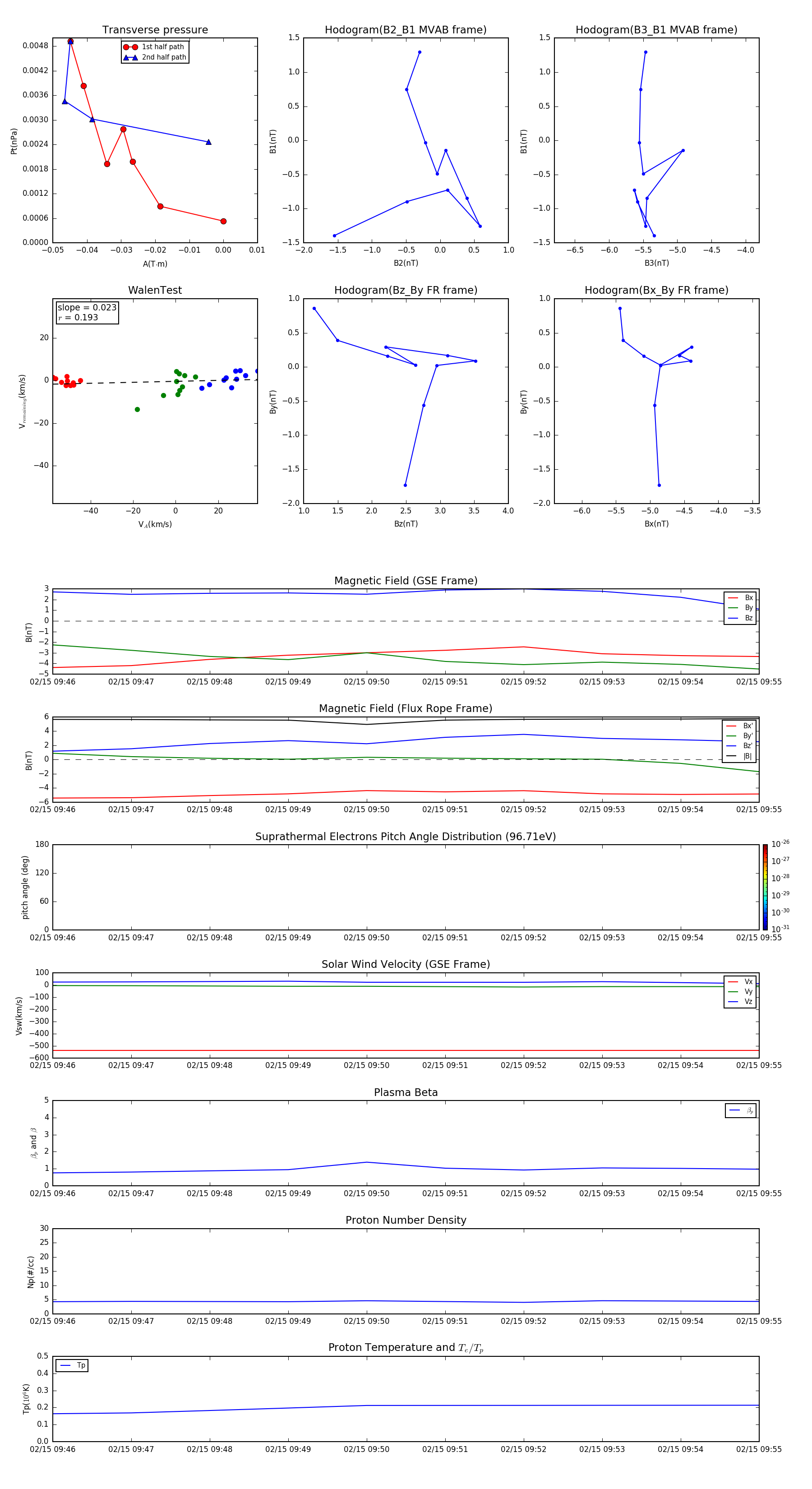Click the 'Transverse pressure' plot title

coord(155,30)
